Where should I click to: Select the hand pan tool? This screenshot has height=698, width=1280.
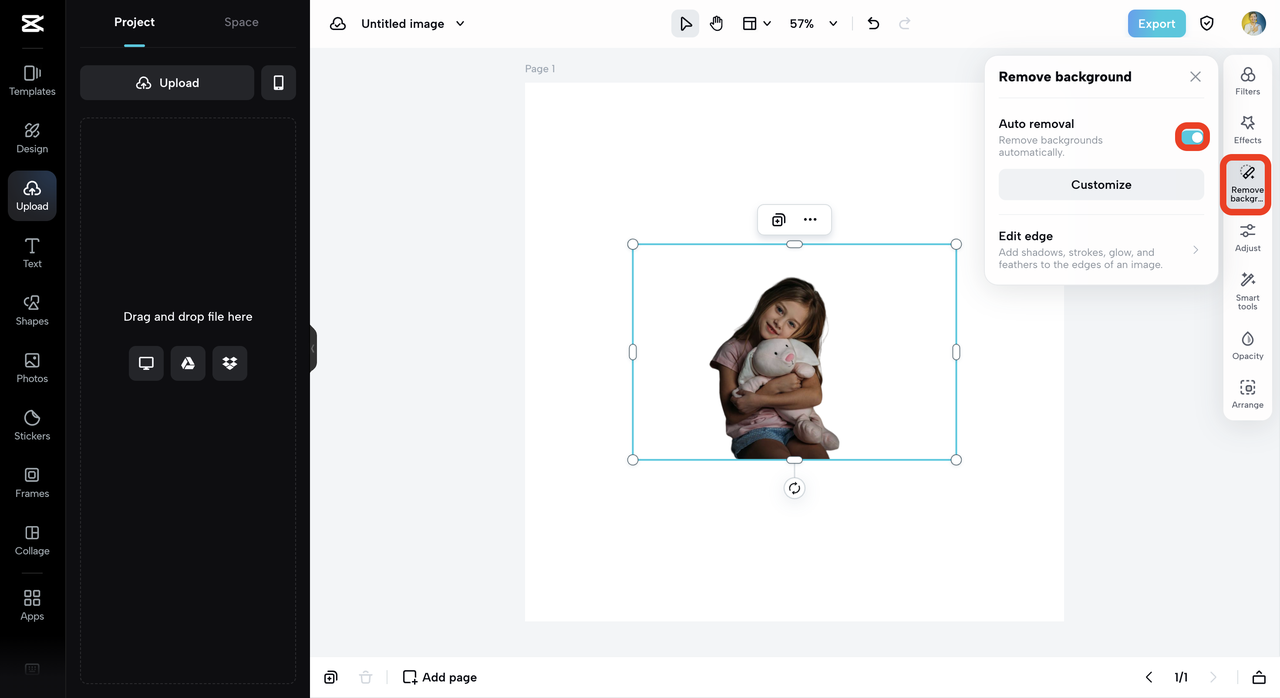[x=716, y=23]
